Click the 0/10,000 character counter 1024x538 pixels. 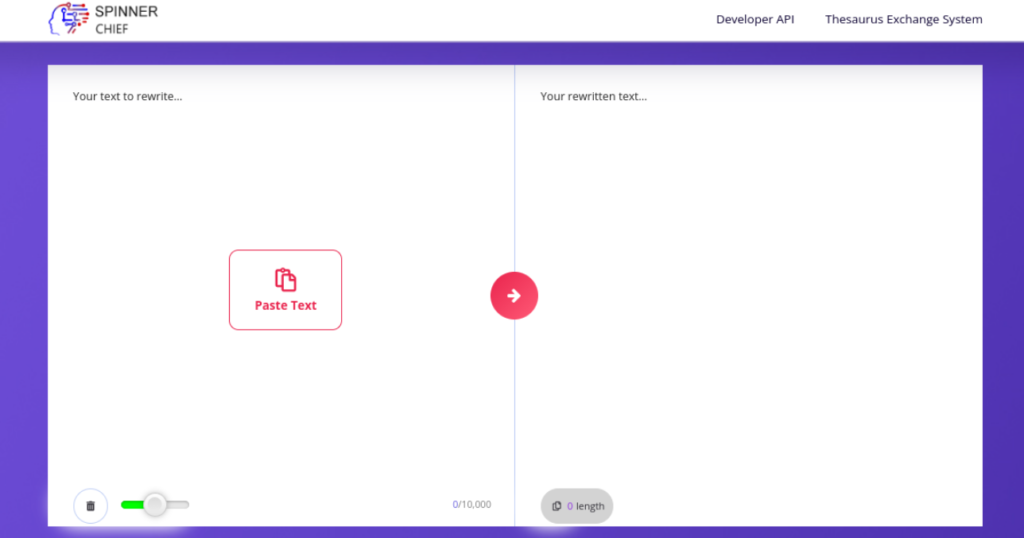(x=471, y=505)
